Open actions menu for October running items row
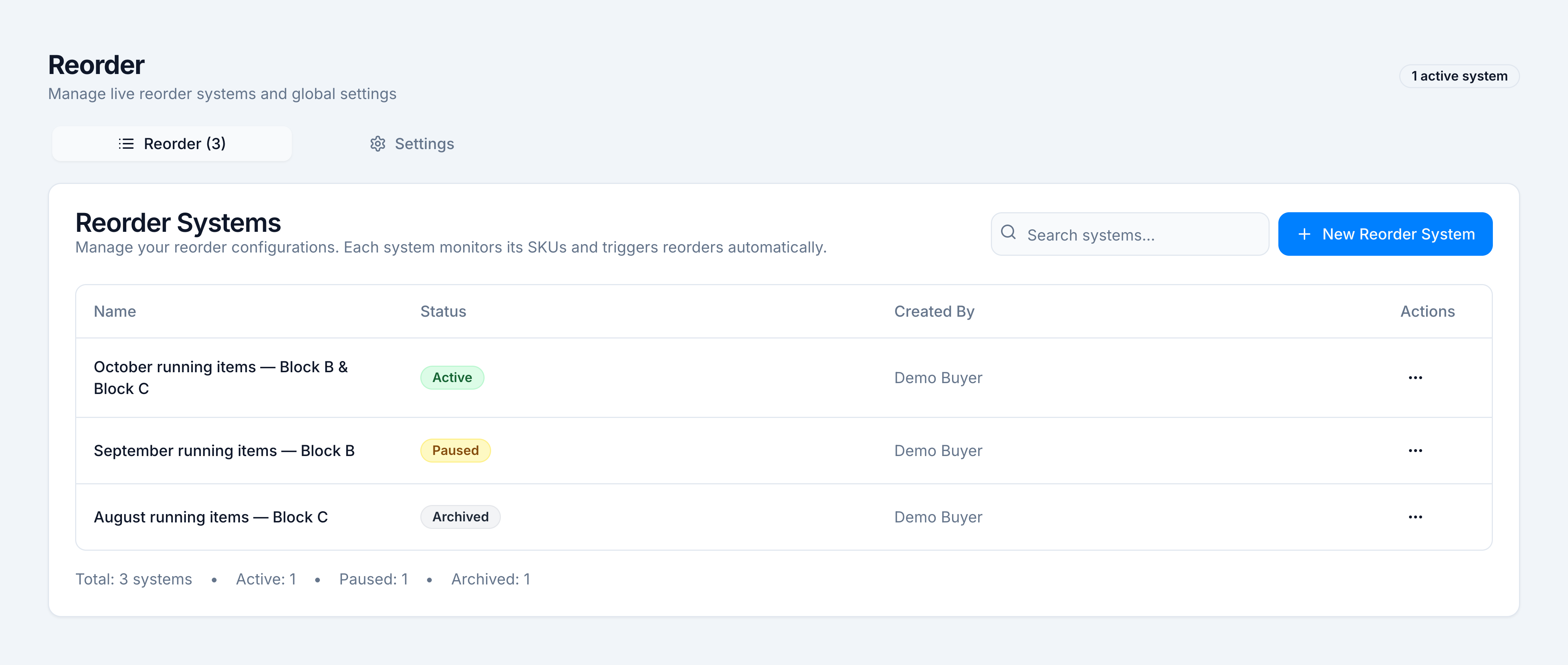Screen dimensions: 1568x665 (x=1415, y=378)
